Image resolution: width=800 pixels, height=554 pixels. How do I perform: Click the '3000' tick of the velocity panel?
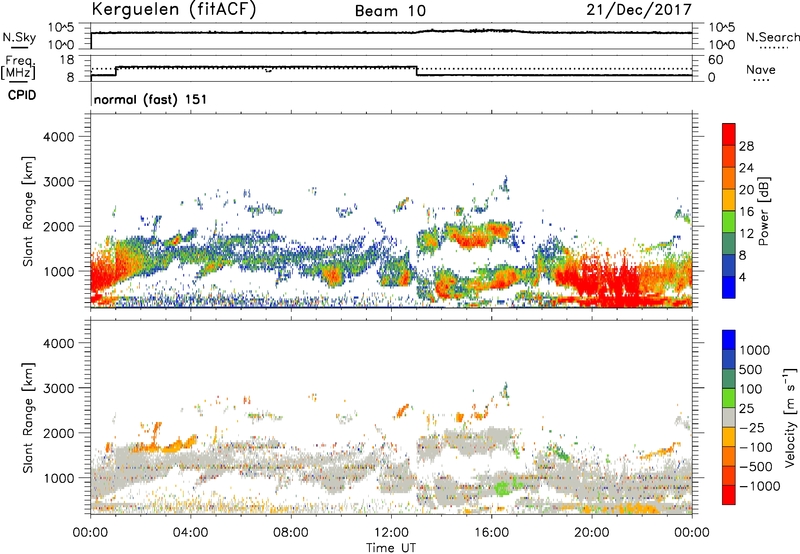59,388
